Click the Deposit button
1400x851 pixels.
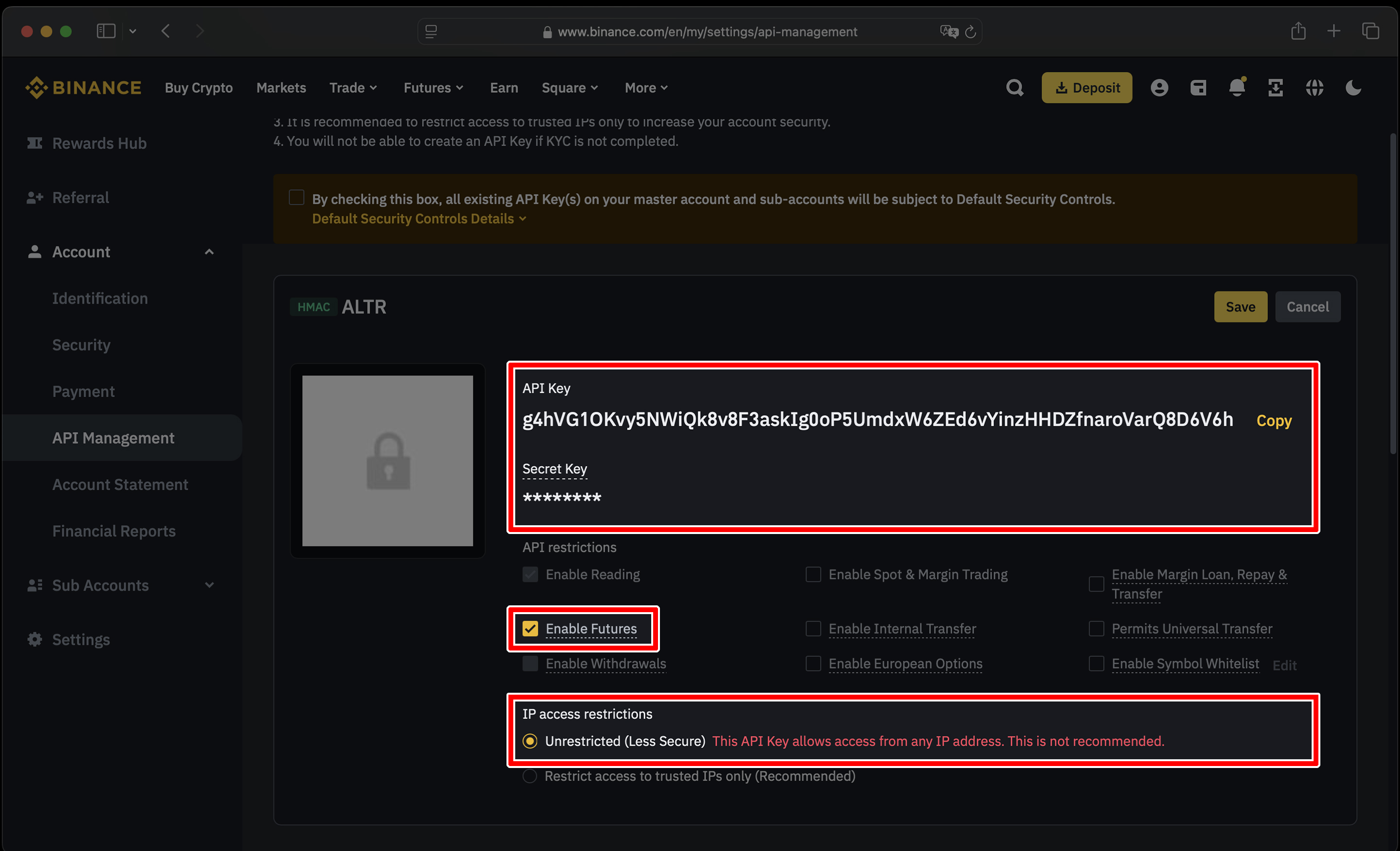pyautogui.click(x=1086, y=87)
